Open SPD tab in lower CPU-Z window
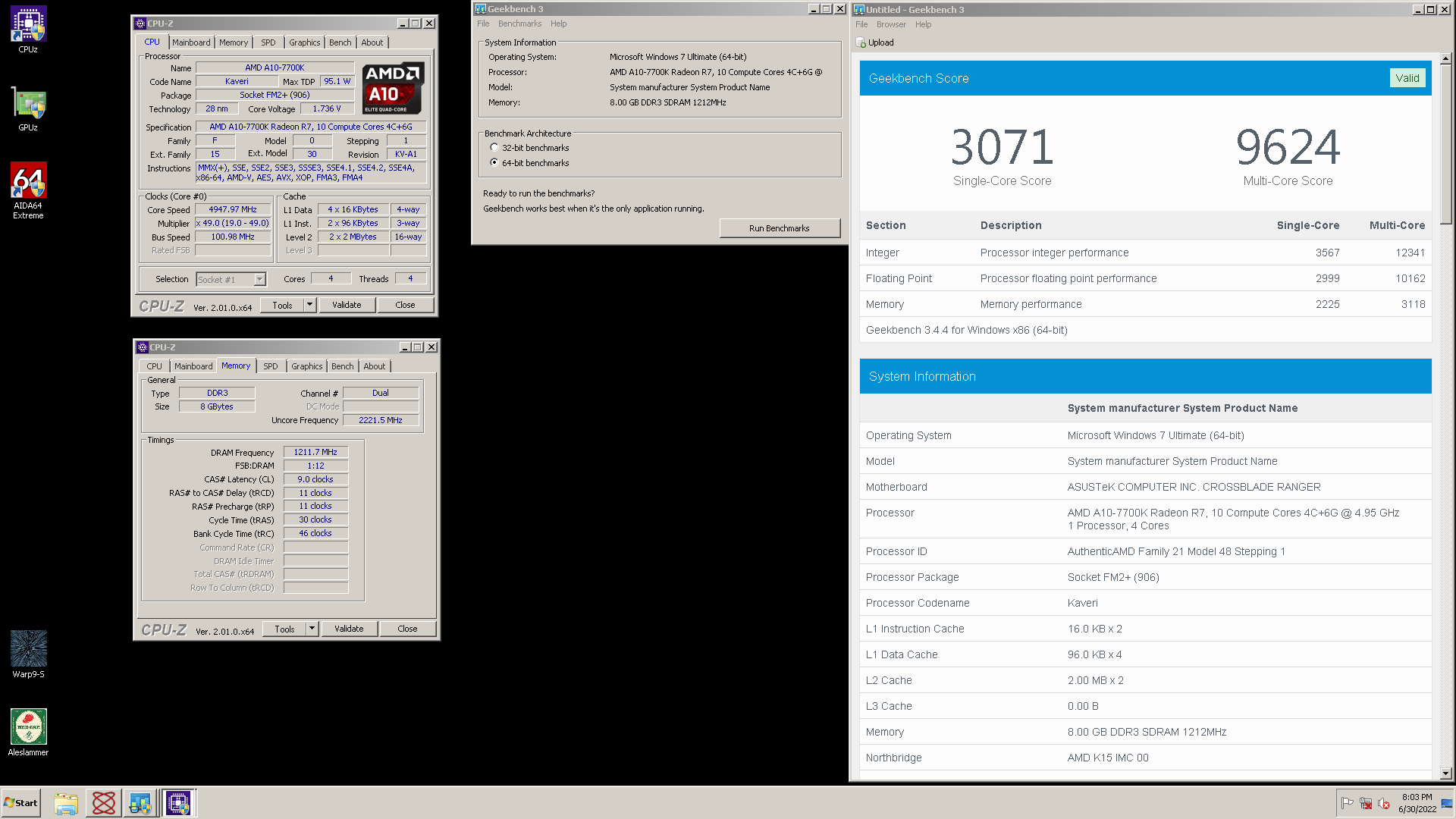1456x819 pixels. pyautogui.click(x=271, y=366)
